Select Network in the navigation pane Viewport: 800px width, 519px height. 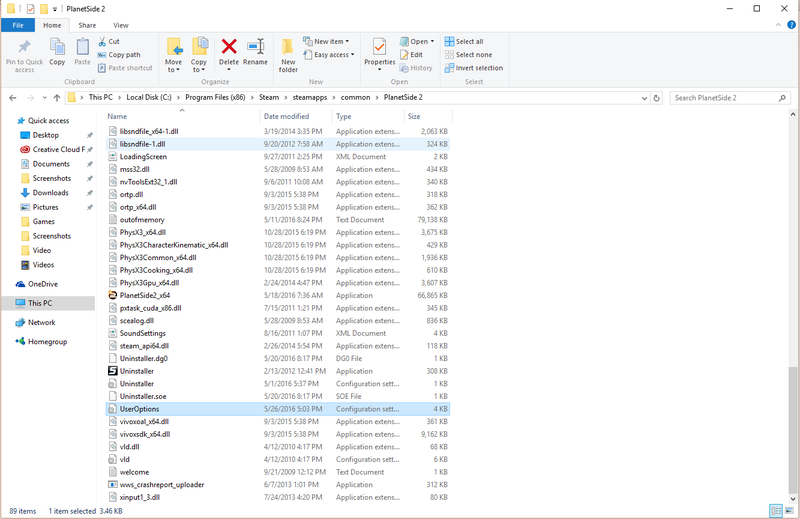click(x=41, y=323)
